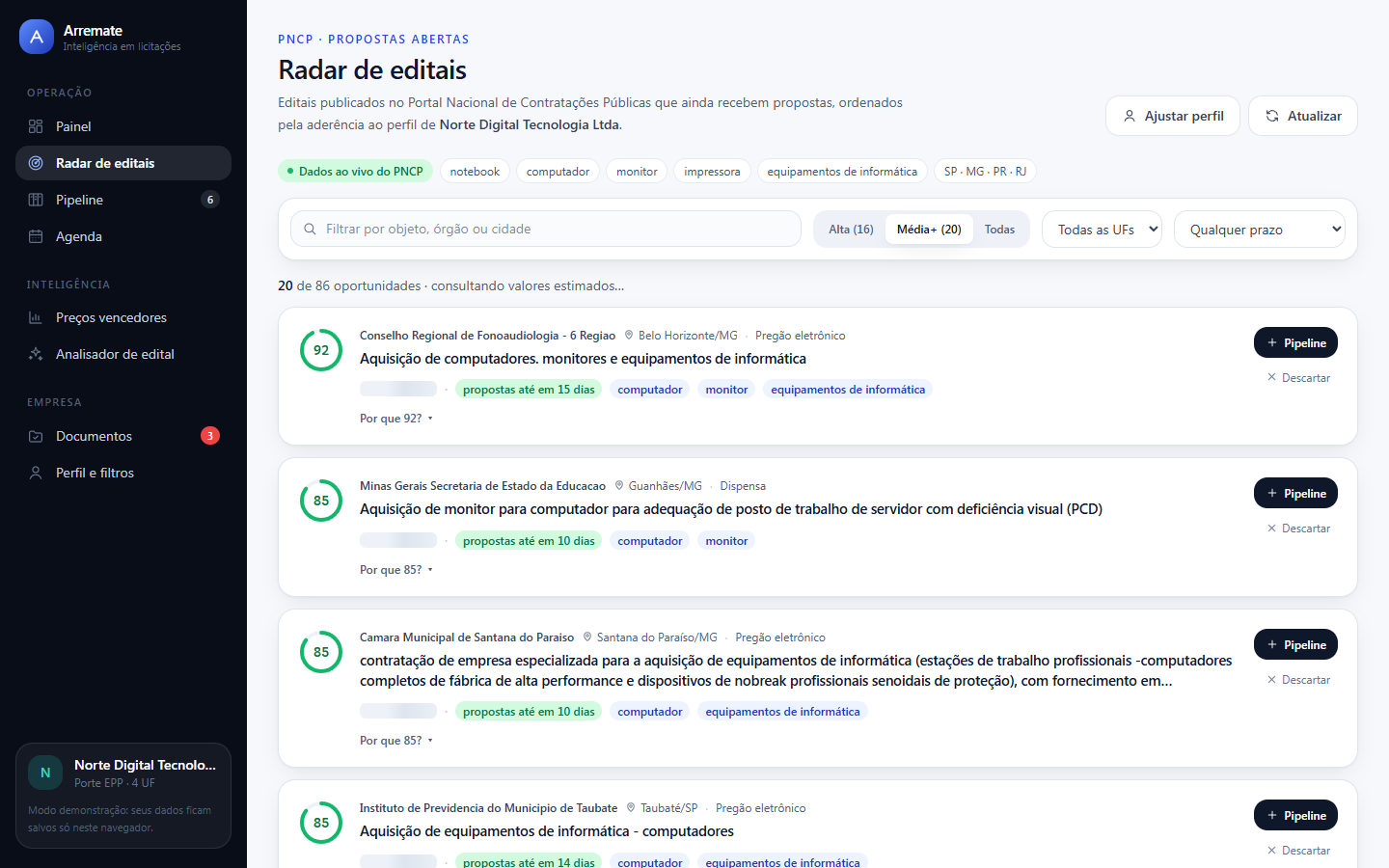
Task: Click the search magnifier icon
Action: pyautogui.click(x=310, y=230)
